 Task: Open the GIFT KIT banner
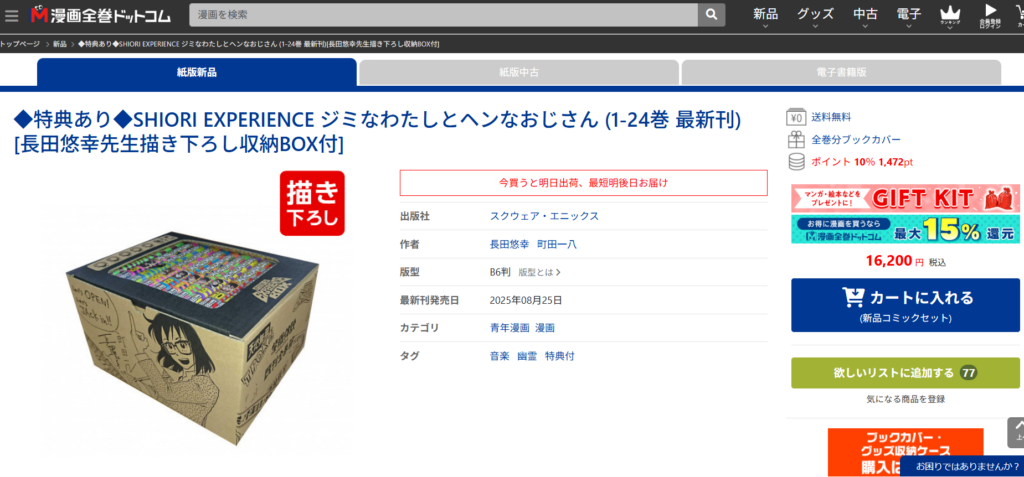coord(905,198)
